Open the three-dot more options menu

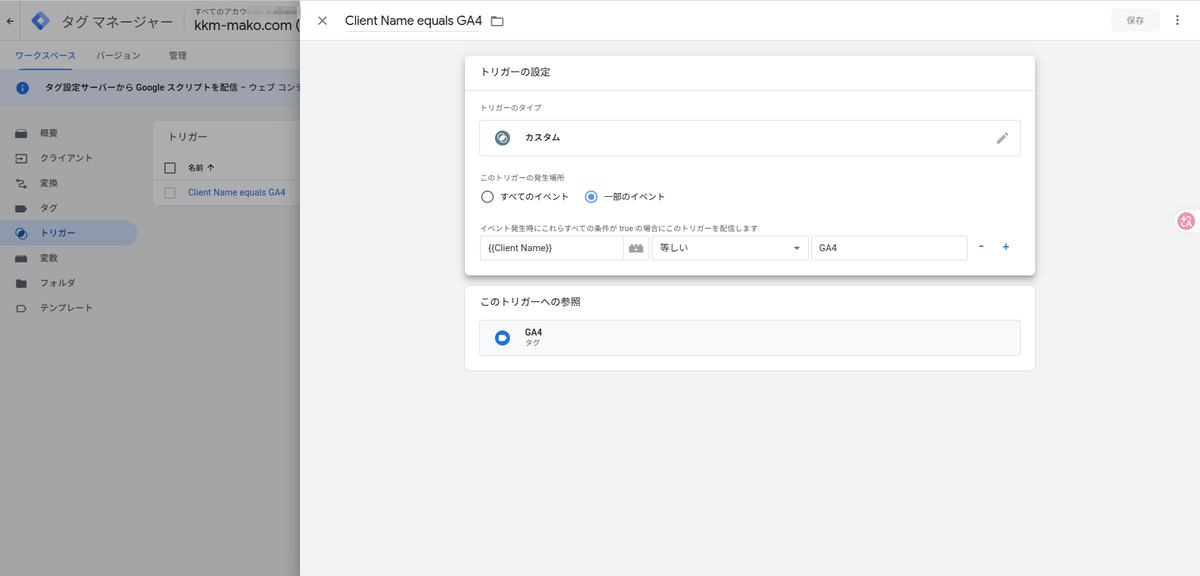(1177, 20)
